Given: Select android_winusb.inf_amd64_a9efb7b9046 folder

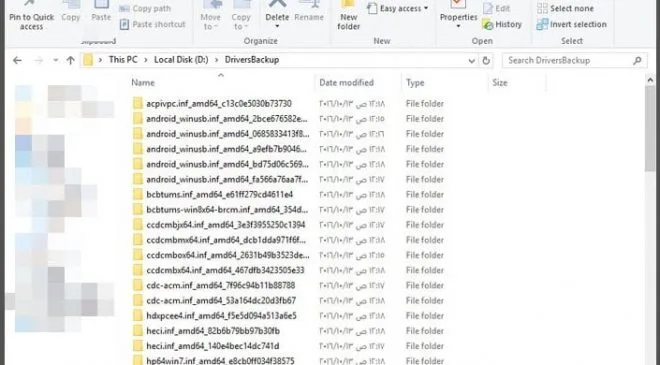Looking at the screenshot, I should click(226, 149).
